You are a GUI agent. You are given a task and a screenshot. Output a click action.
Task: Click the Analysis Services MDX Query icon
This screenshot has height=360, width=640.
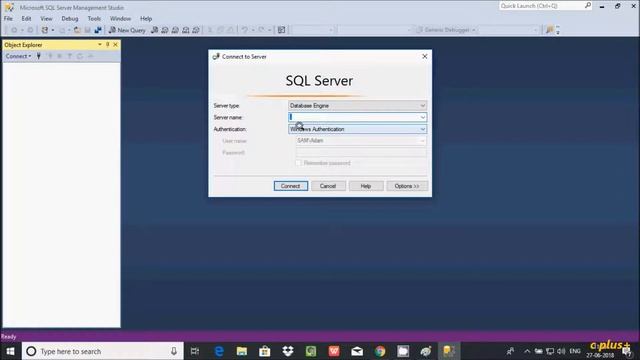[x=165, y=30]
